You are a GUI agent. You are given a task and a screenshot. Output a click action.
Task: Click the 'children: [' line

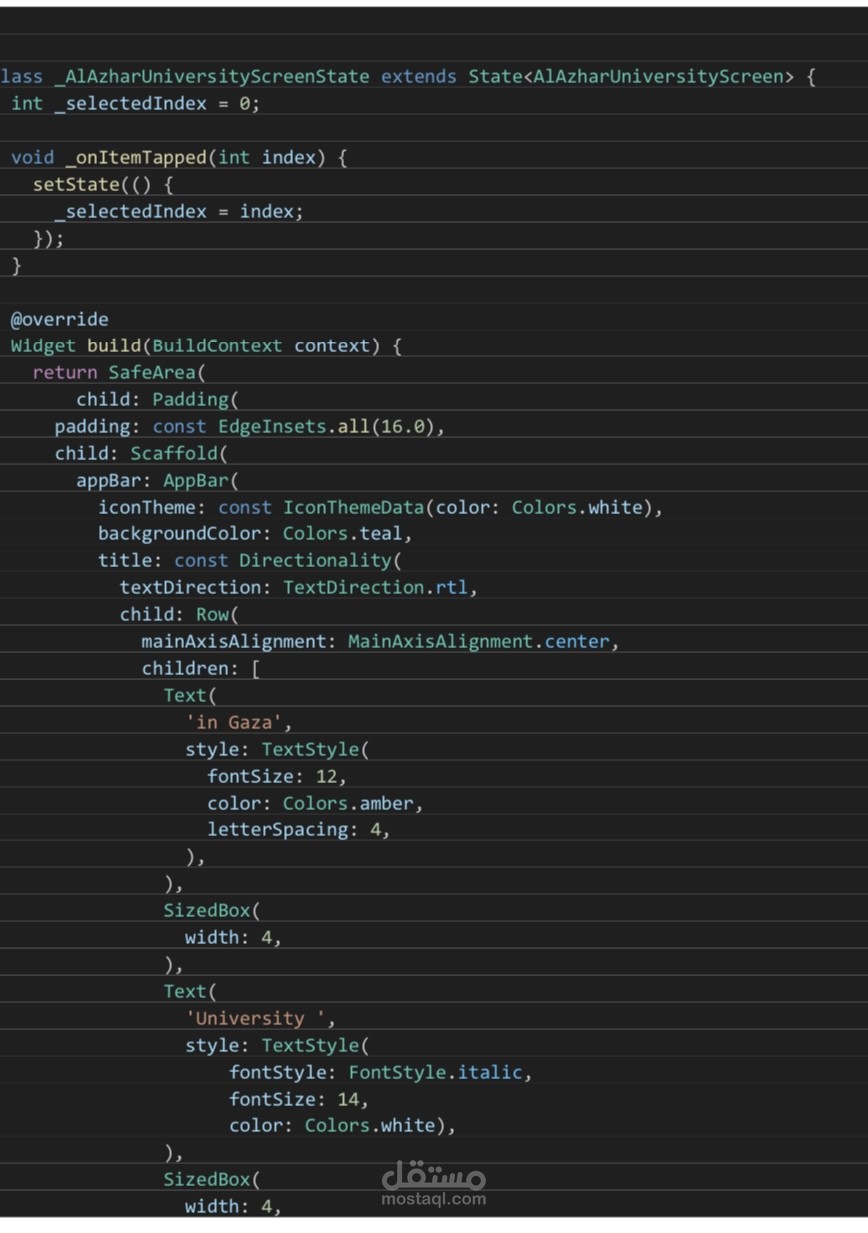point(201,669)
